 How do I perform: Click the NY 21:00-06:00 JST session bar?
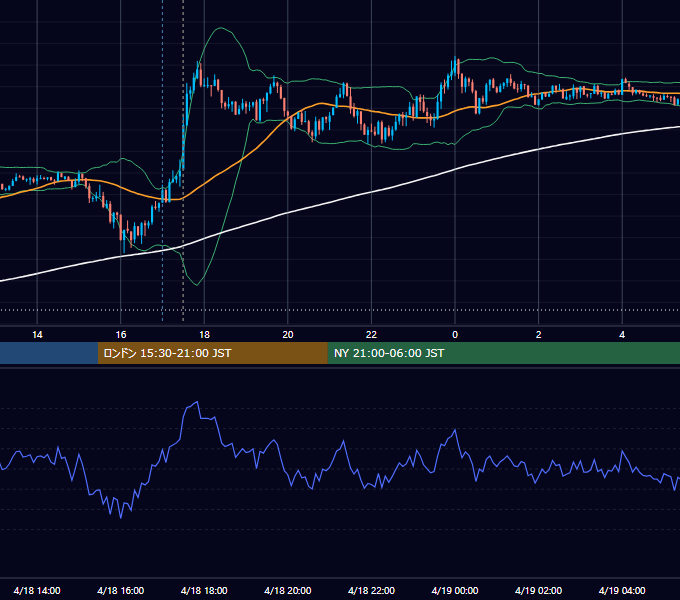click(x=503, y=353)
